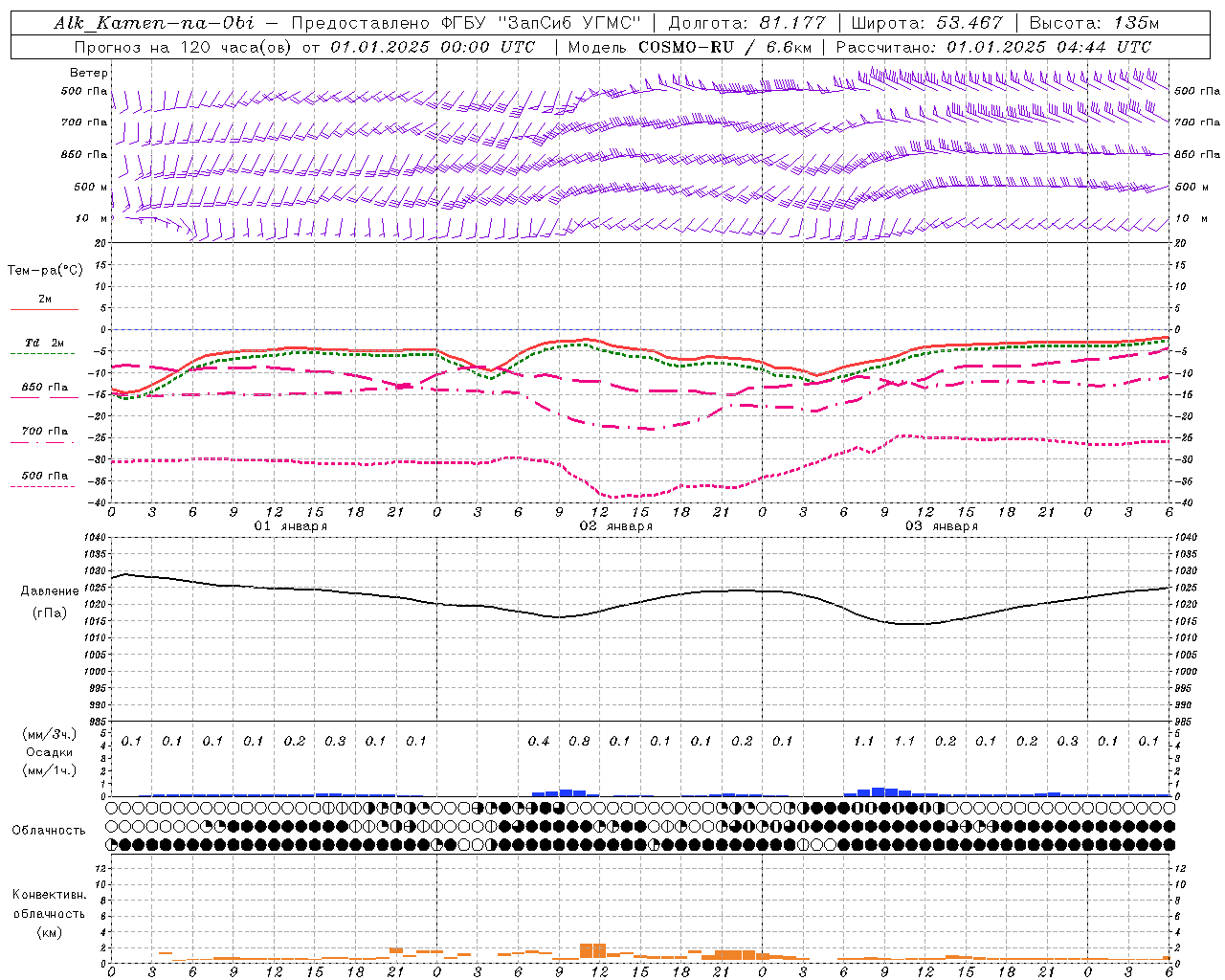The height and width of the screenshot is (980, 1225).
Task: Click the "Давление" pressure panel label
Action: [x=50, y=591]
